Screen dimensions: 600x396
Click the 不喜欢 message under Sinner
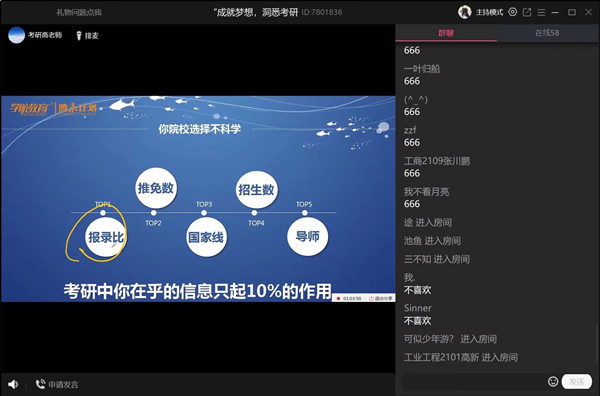coord(417,321)
